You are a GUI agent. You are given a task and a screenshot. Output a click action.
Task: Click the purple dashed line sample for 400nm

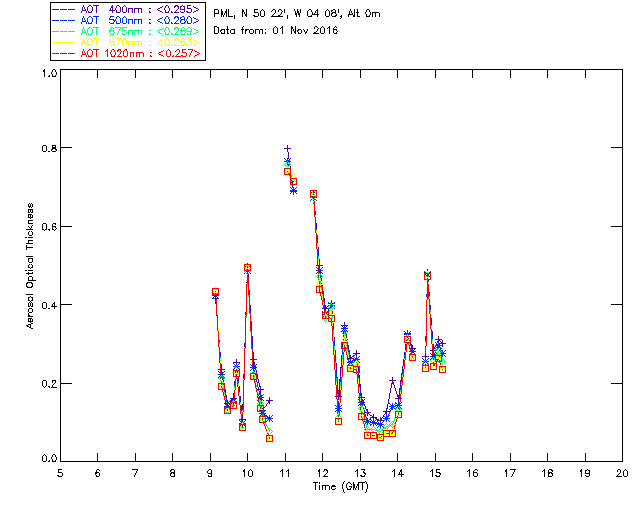(64, 9)
